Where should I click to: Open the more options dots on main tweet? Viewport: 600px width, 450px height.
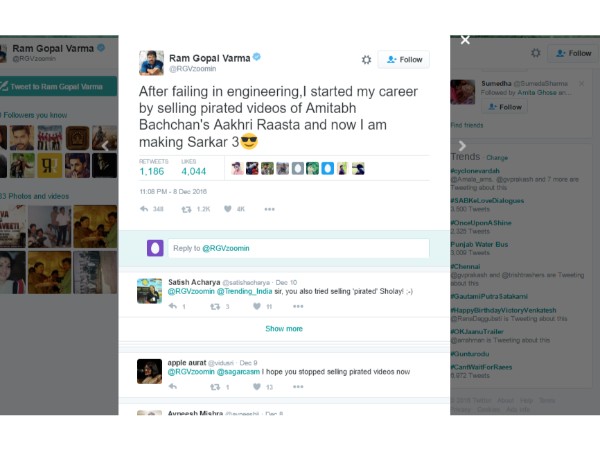269,209
